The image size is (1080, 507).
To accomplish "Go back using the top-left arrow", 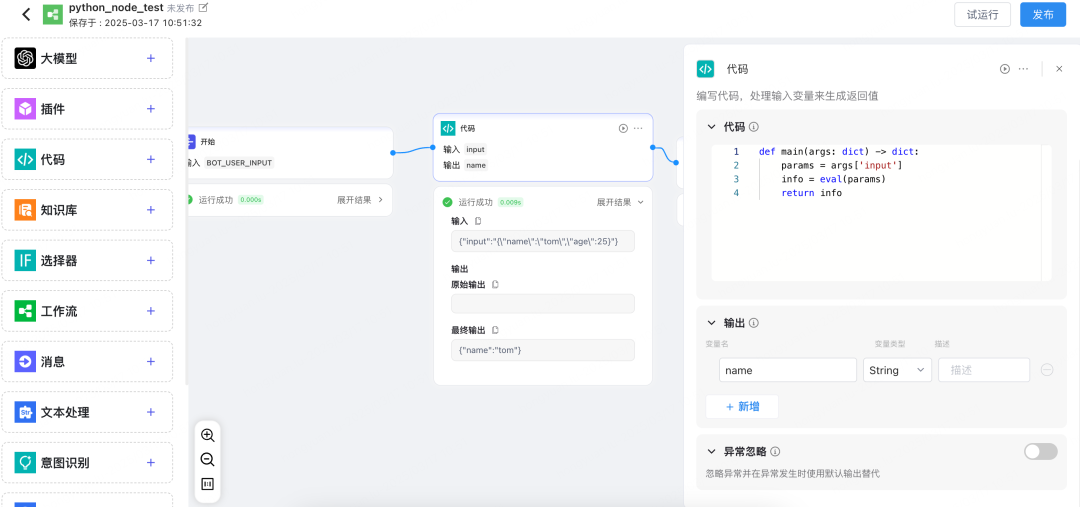I will coord(26,14).
